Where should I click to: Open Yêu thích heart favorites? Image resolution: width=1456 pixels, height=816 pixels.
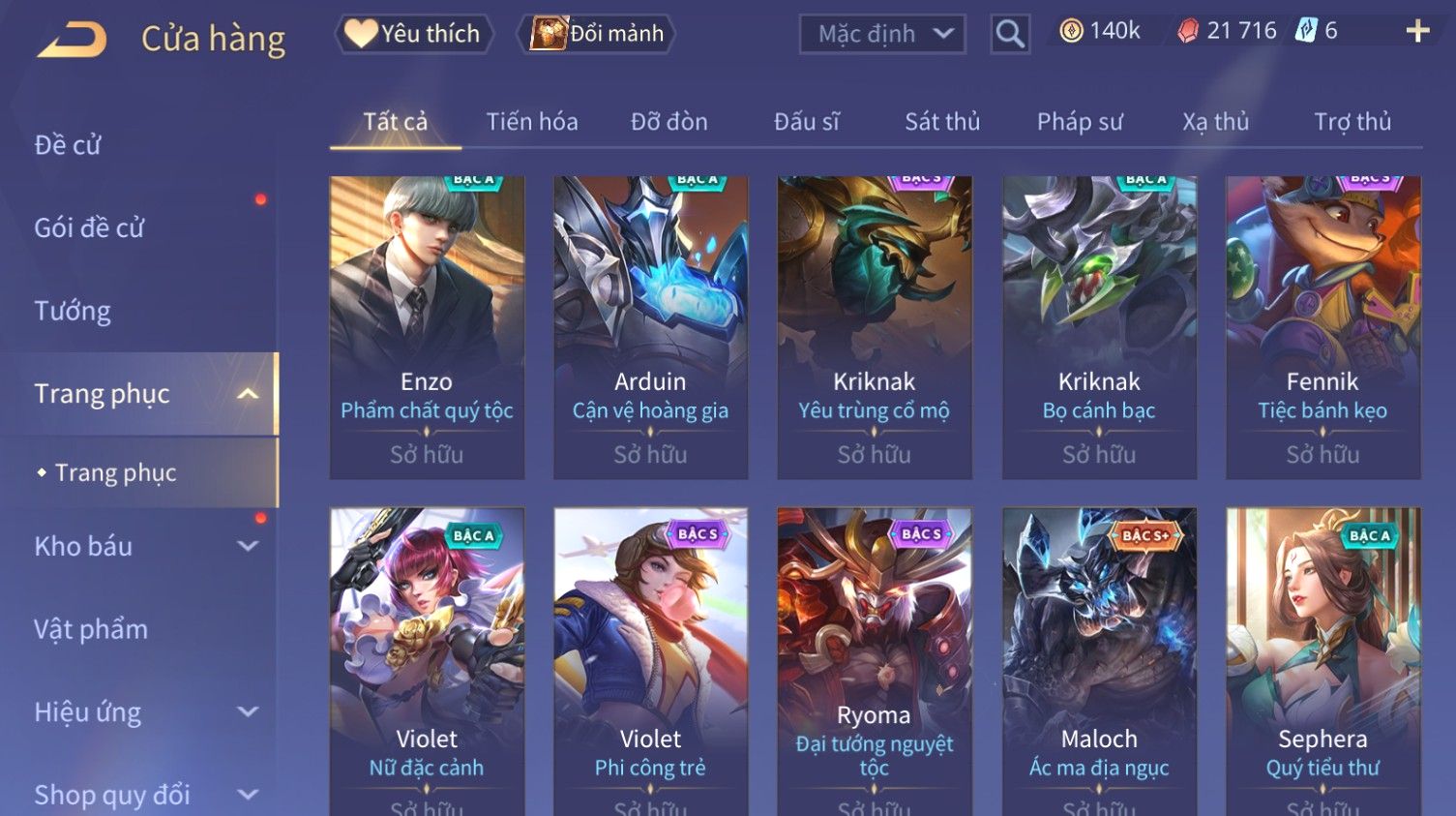(414, 34)
